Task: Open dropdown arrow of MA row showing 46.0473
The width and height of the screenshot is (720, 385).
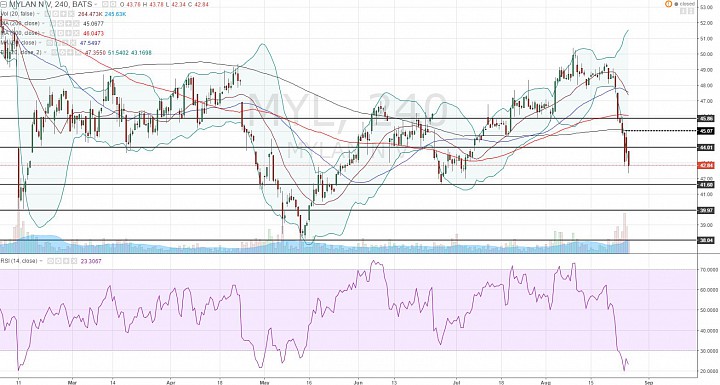Action: click(43, 33)
